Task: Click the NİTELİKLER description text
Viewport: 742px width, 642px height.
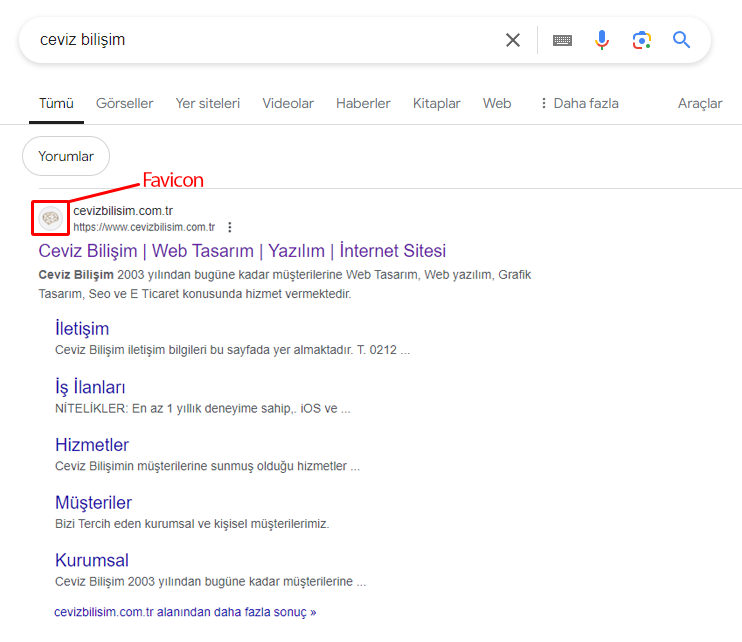Action: point(203,408)
